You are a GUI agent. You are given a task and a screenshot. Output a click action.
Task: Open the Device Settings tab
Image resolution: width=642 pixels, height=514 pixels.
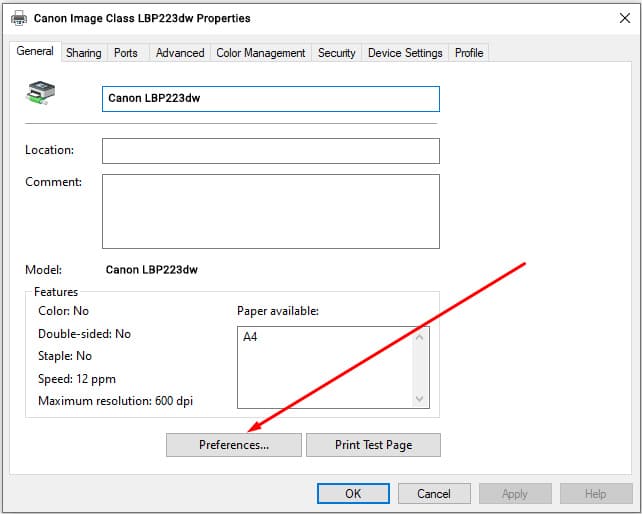pos(405,53)
